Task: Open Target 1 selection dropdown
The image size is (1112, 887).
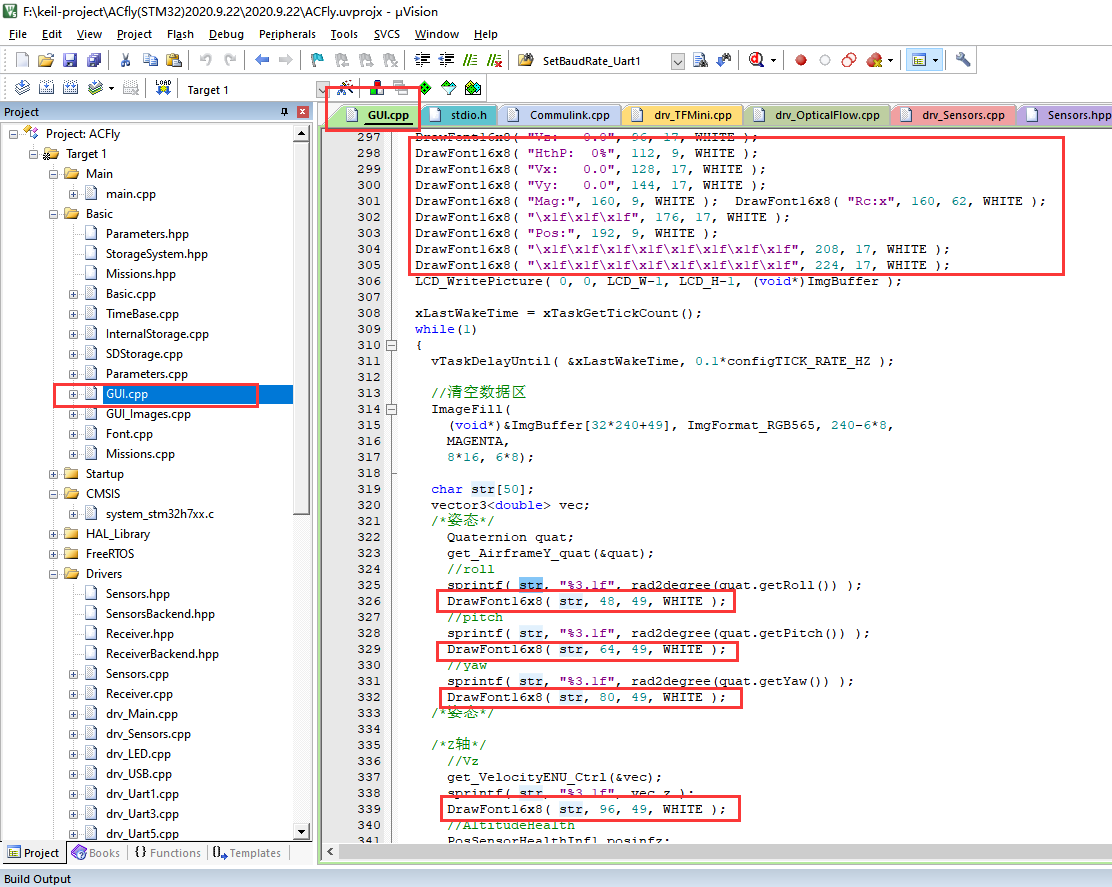Action: [323, 90]
